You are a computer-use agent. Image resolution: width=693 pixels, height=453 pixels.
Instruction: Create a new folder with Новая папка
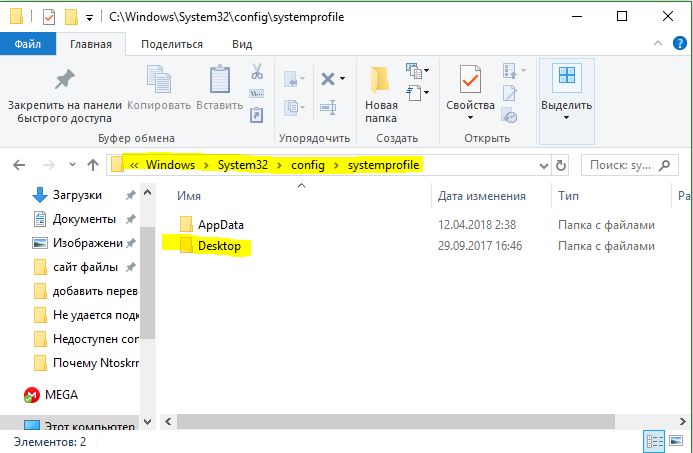point(381,94)
